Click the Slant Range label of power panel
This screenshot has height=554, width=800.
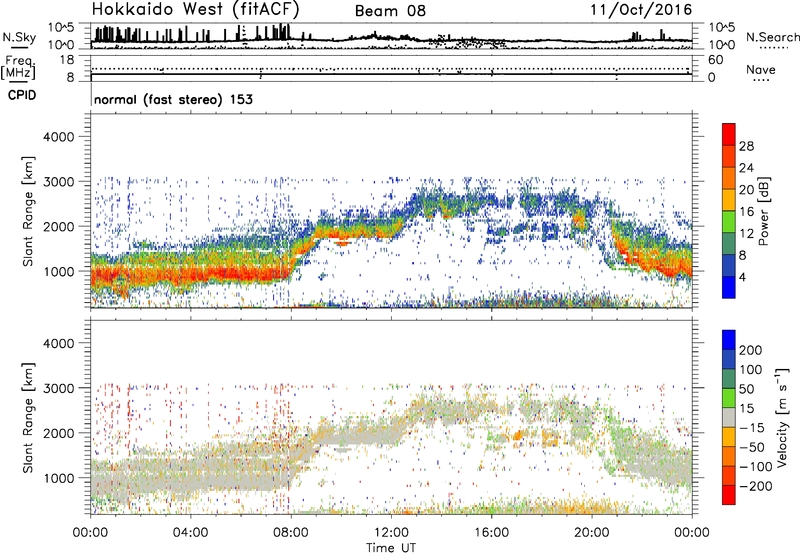coord(28,211)
